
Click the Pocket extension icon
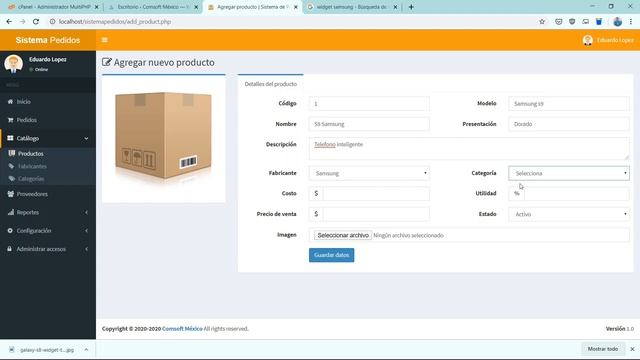pyautogui.click(x=559, y=22)
